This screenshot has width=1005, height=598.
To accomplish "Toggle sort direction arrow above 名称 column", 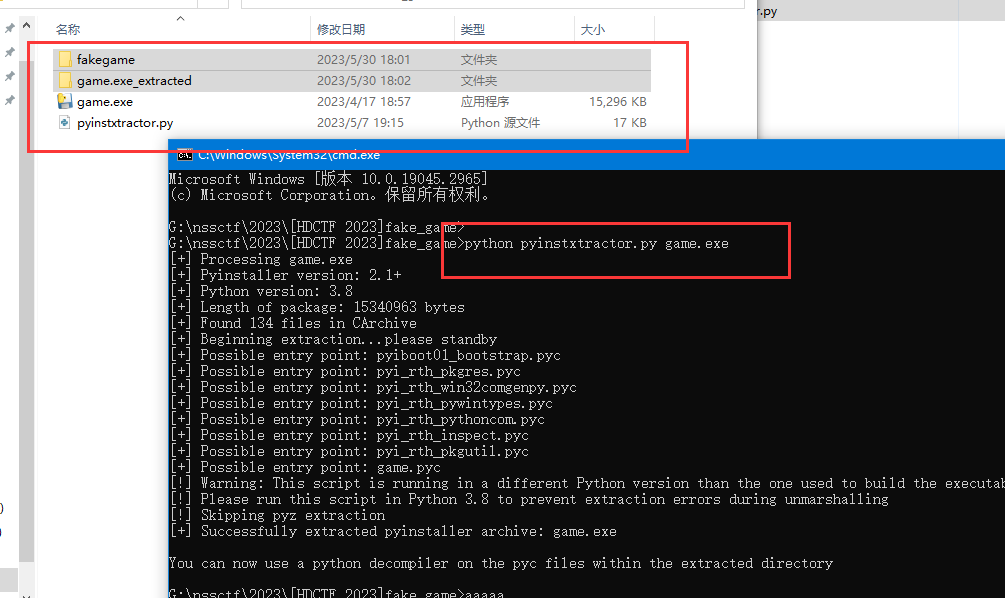I will [180, 18].
